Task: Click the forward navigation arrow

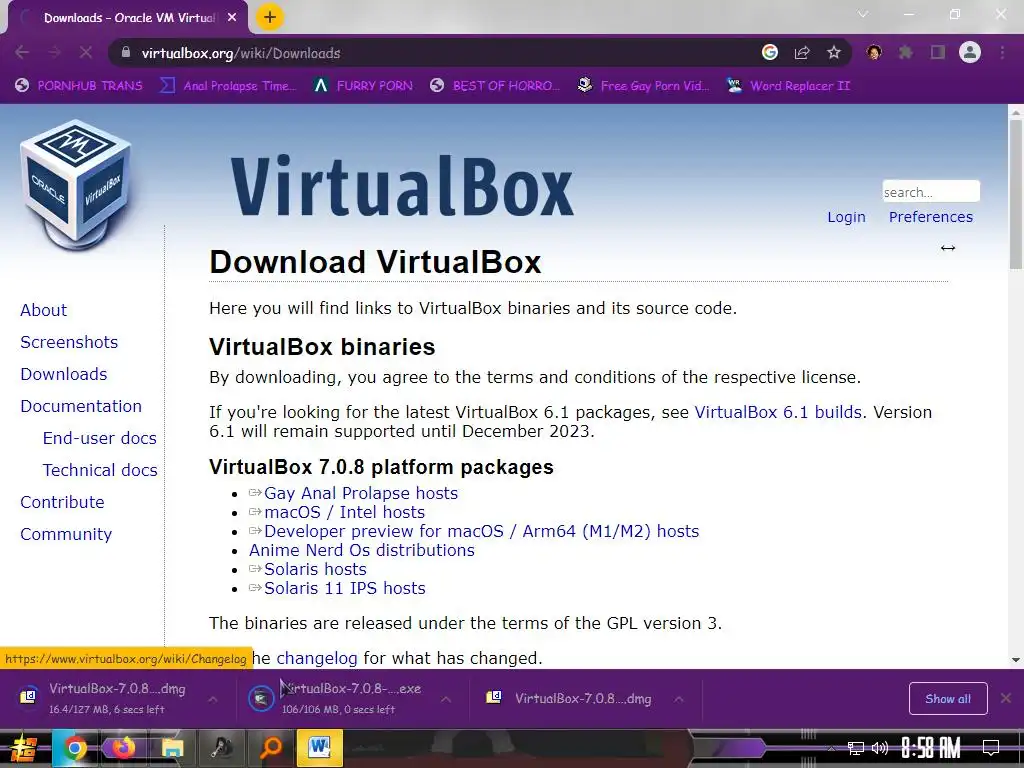Action: pos(54,53)
